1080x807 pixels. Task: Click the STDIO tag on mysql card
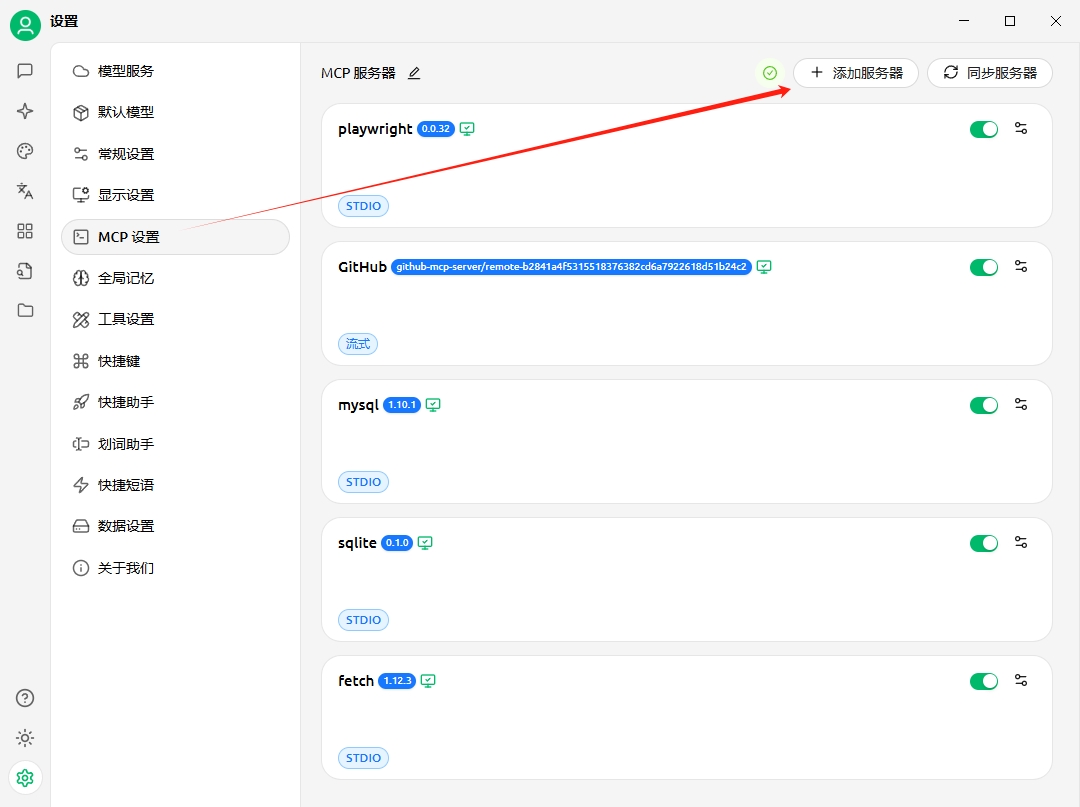[x=363, y=482]
